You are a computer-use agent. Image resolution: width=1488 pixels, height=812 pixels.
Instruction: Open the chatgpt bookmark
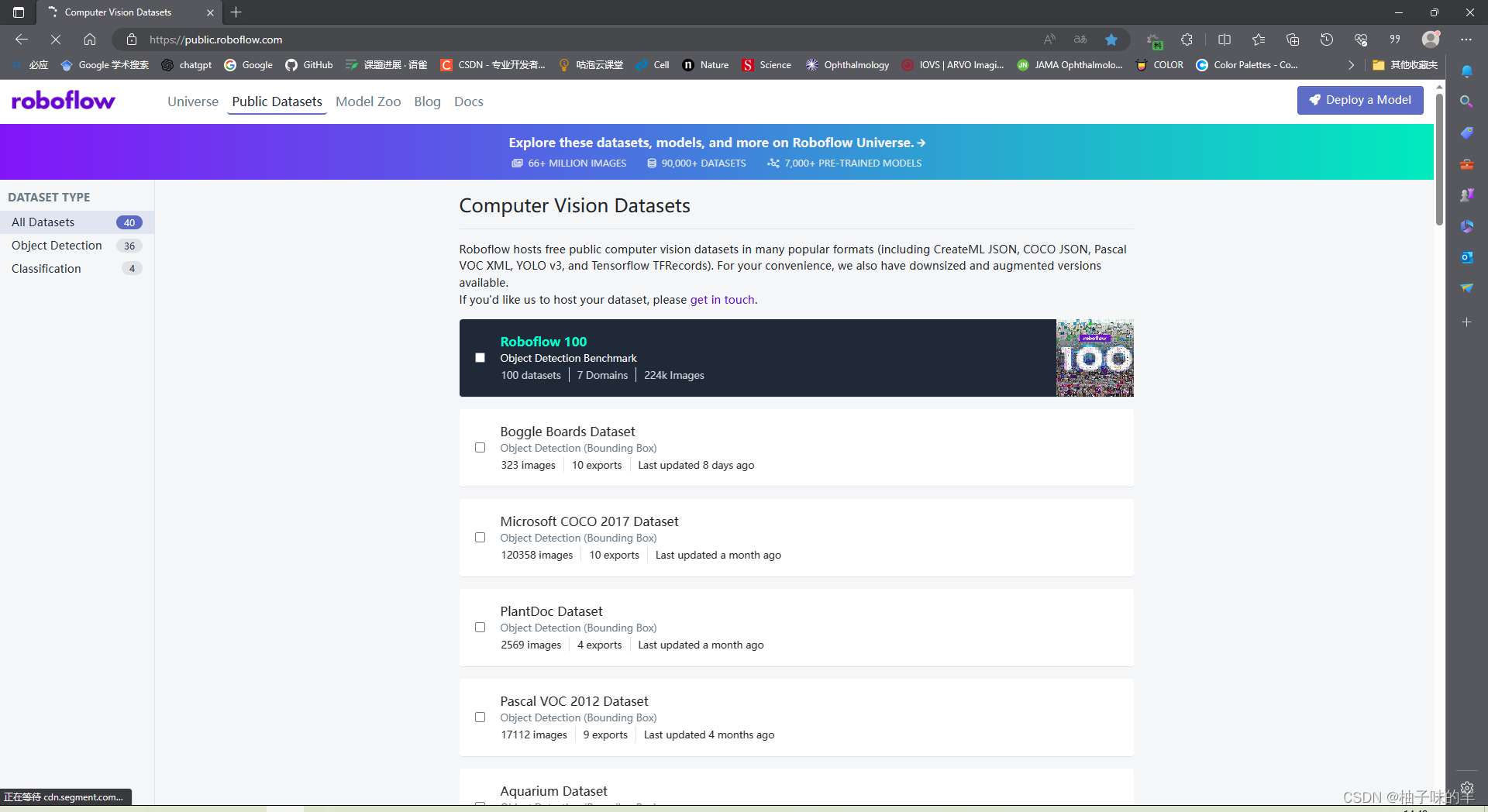click(187, 65)
